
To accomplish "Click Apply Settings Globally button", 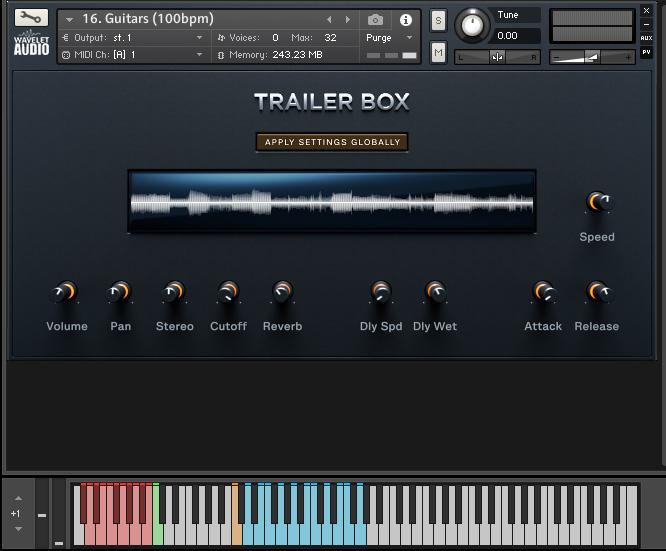I will 332,142.
